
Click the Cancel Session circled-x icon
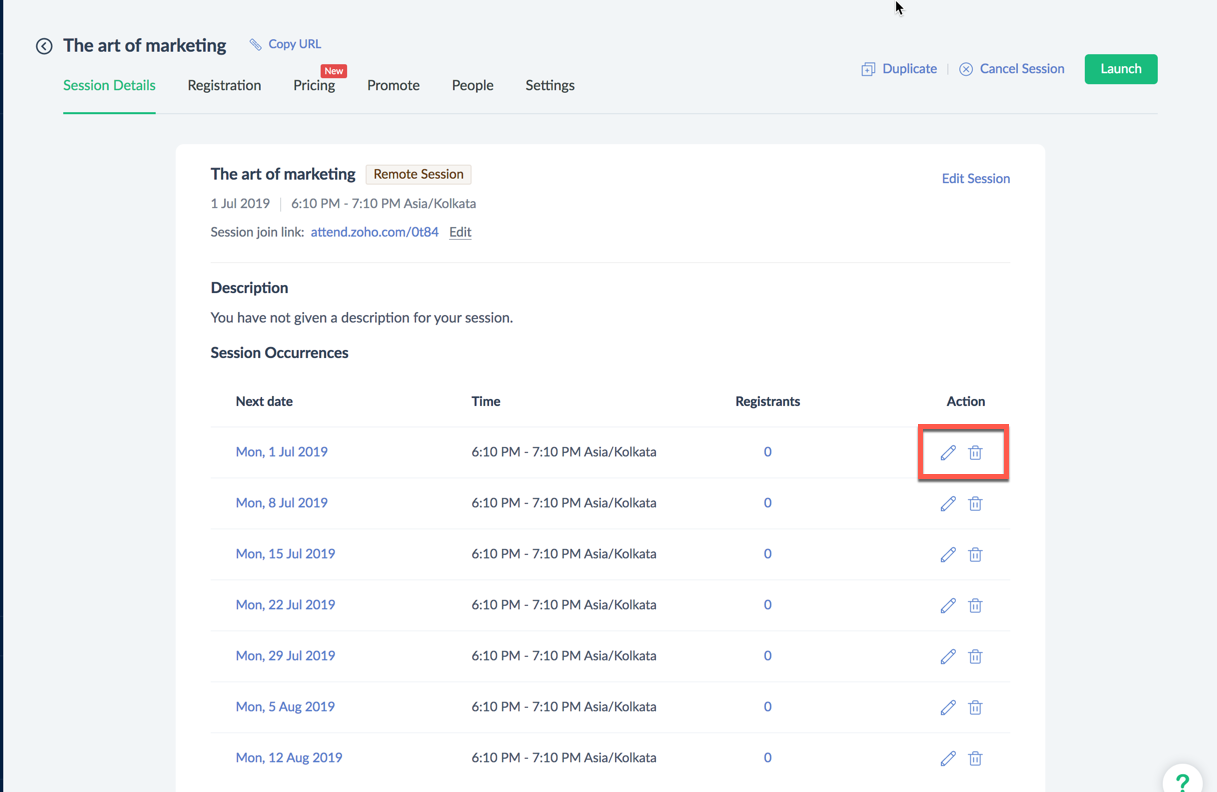coord(966,69)
